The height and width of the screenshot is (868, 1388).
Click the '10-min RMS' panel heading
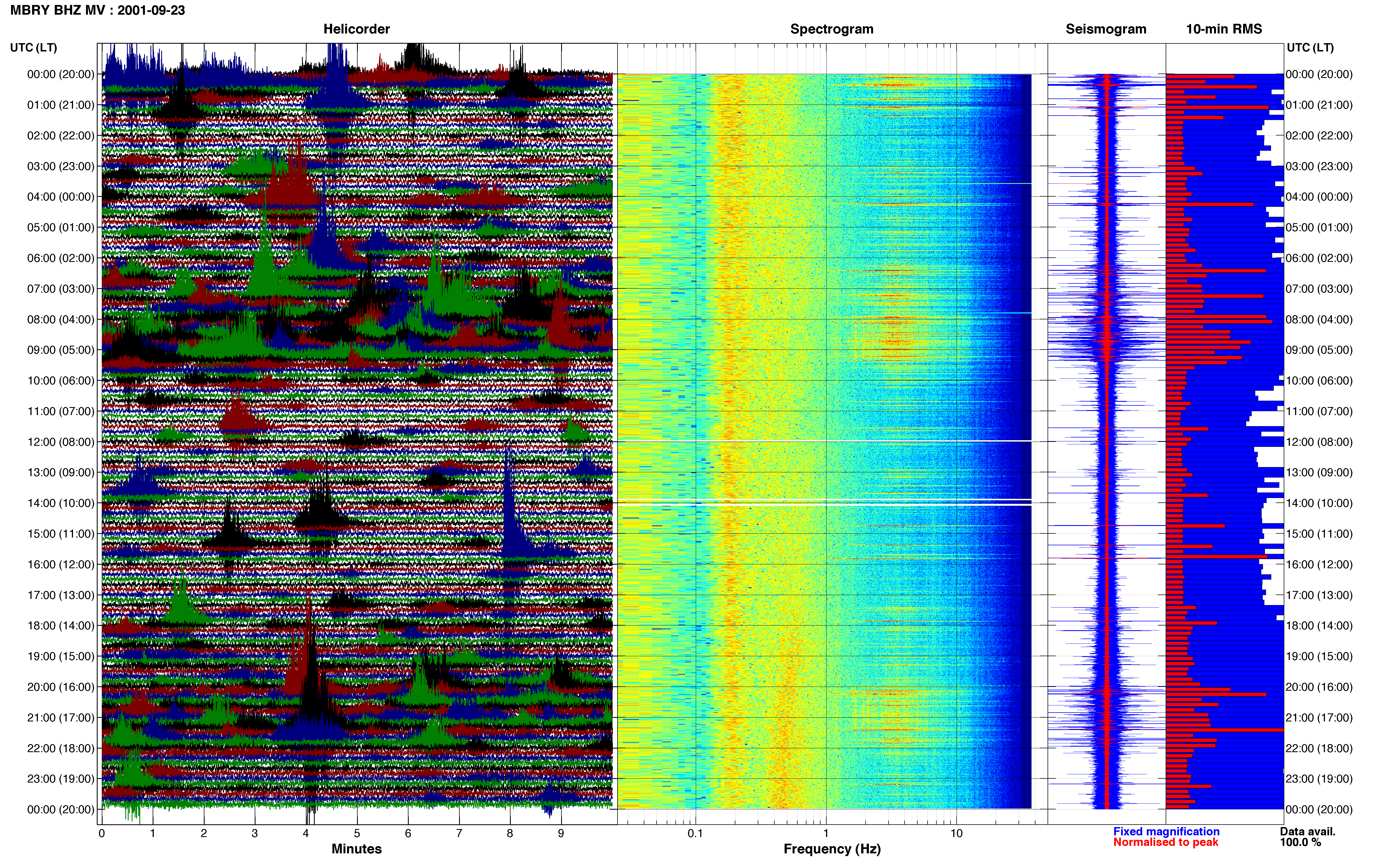(x=1224, y=29)
